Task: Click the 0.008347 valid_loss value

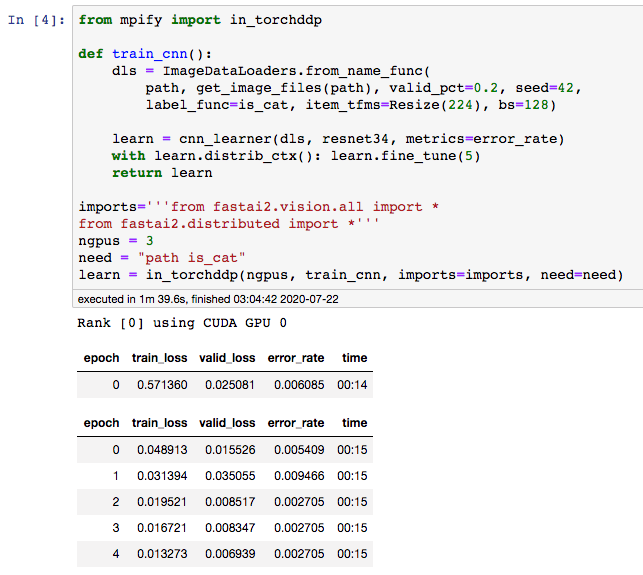Action: (x=230, y=529)
